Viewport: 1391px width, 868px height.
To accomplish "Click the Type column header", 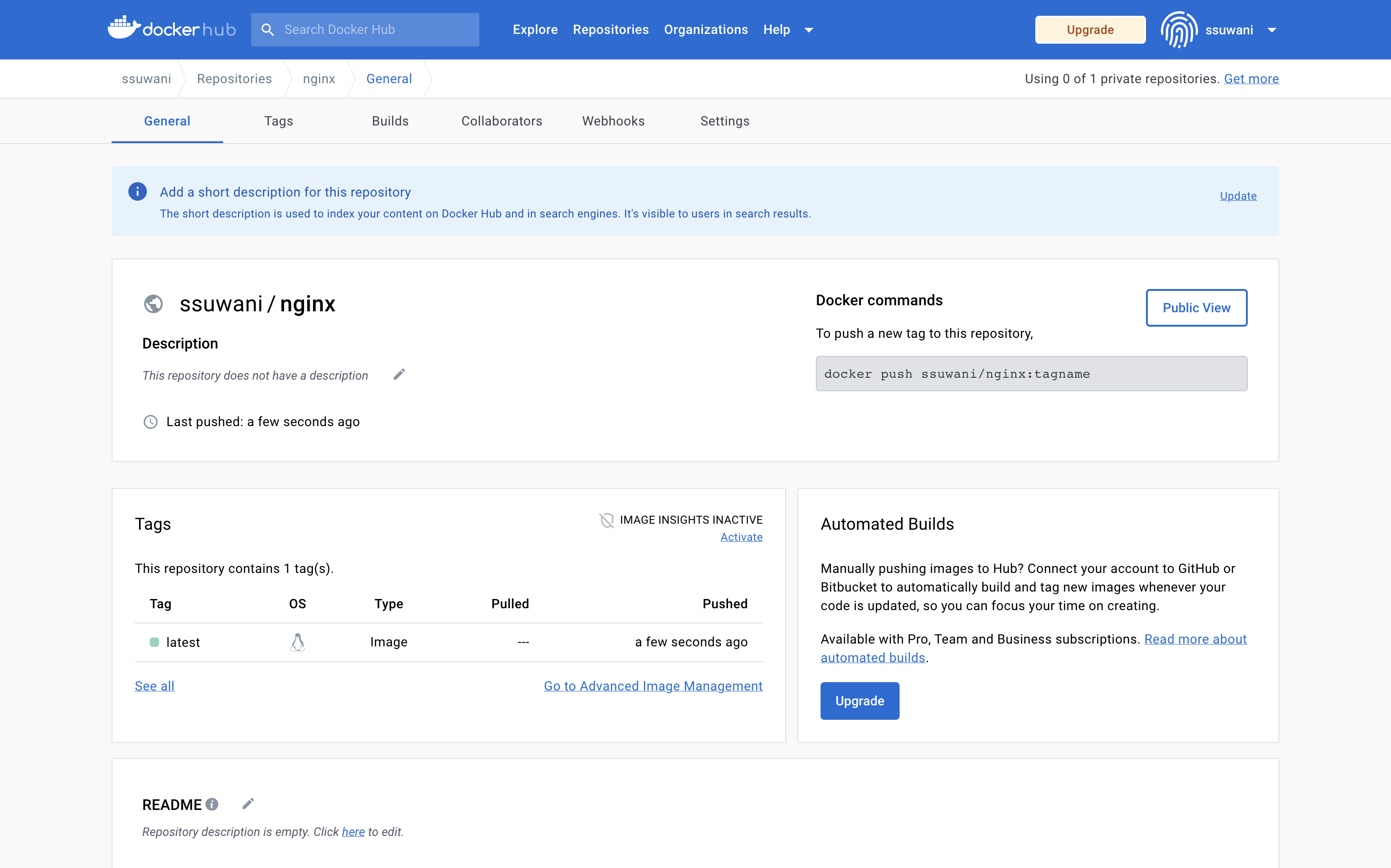I will tap(389, 604).
